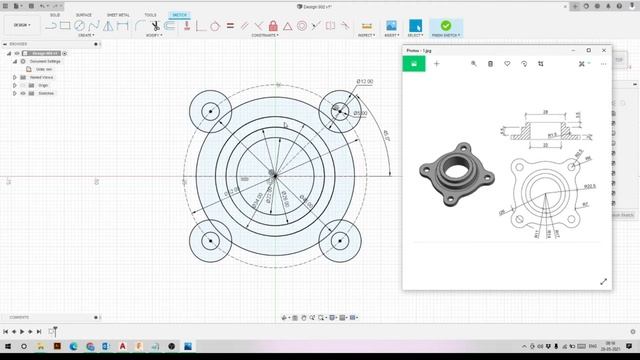Switch to the Sheet Metal tab

[x=118, y=15]
